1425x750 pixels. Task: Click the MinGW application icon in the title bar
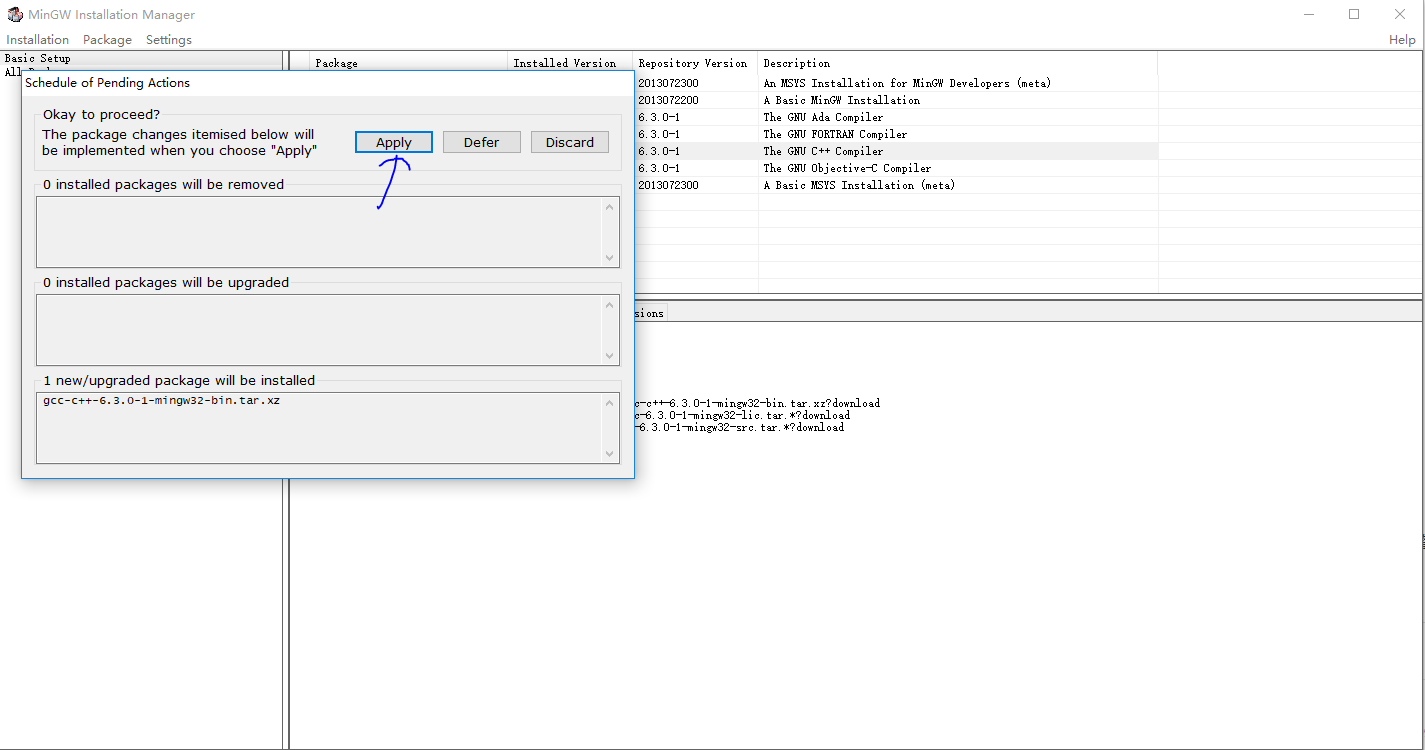click(15, 14)
